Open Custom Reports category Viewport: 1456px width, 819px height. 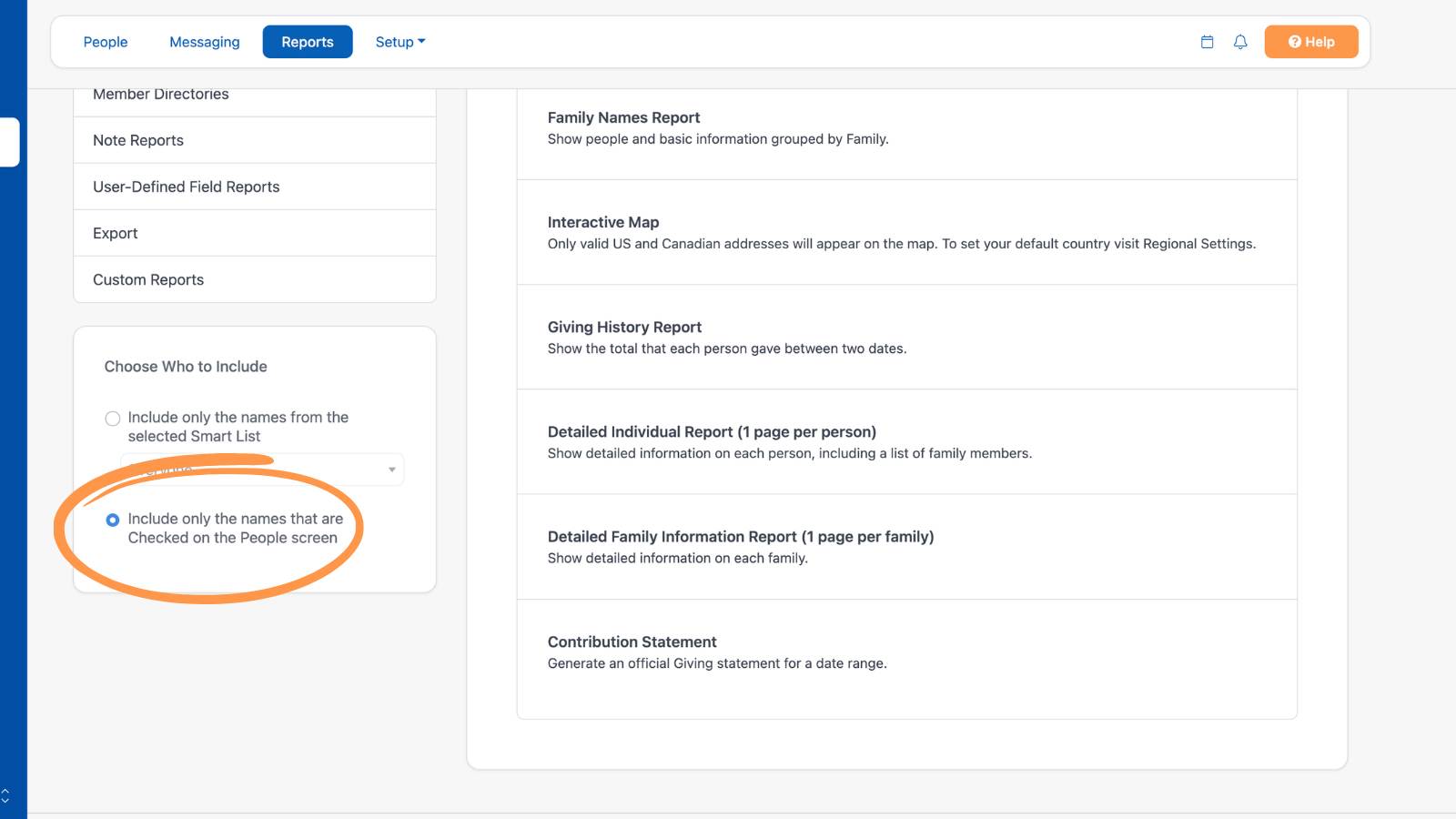255,279
